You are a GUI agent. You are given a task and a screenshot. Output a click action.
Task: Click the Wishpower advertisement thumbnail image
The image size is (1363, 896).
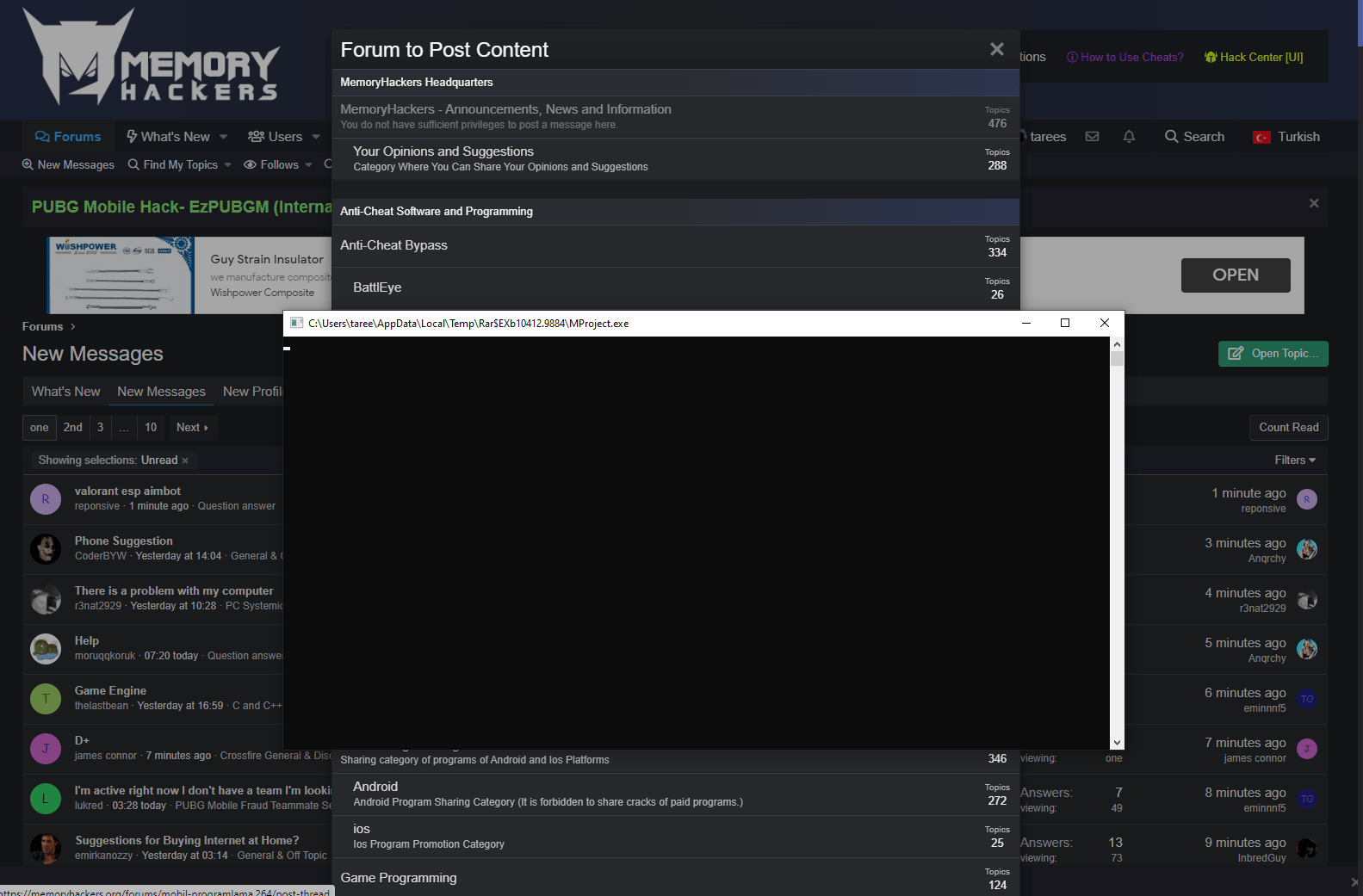coord(121,275)
